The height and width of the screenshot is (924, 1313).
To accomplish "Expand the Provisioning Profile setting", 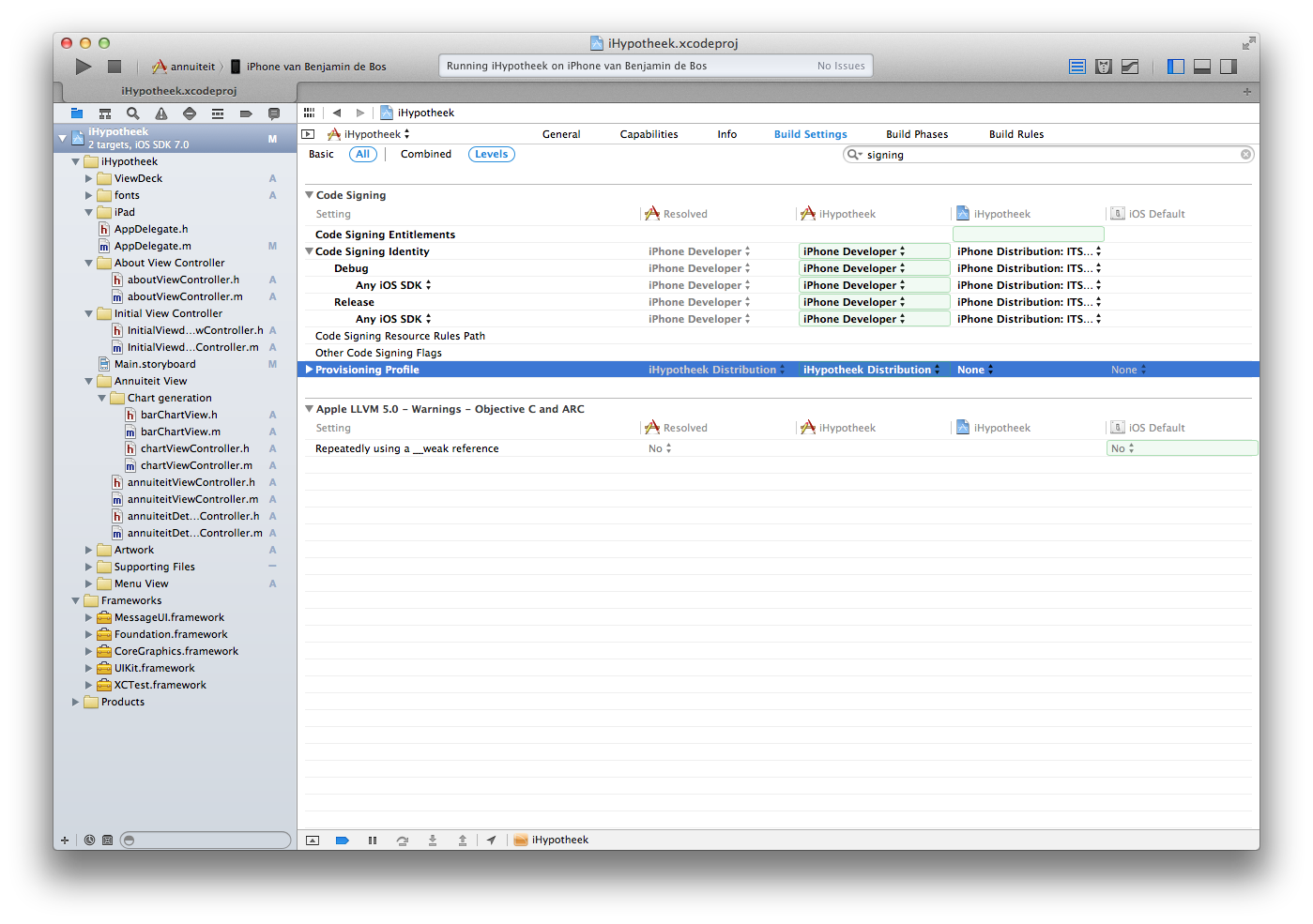I will point(309,370).
